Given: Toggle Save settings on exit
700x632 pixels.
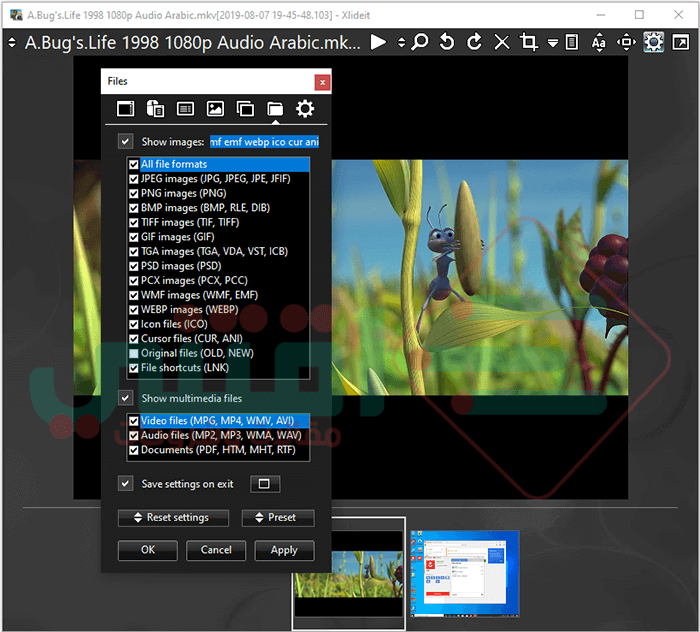Looking at the screenshot, I should [x=125, y=484].
